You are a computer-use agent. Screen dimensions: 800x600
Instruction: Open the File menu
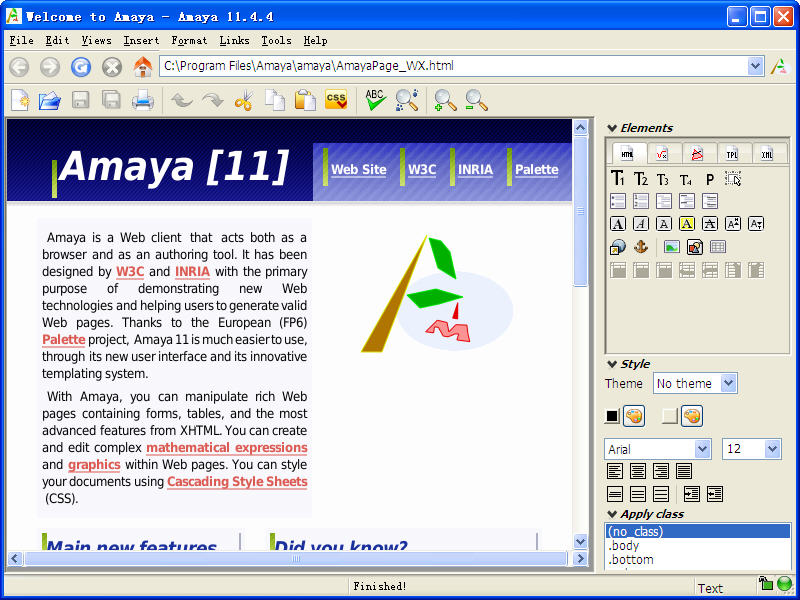21,40
